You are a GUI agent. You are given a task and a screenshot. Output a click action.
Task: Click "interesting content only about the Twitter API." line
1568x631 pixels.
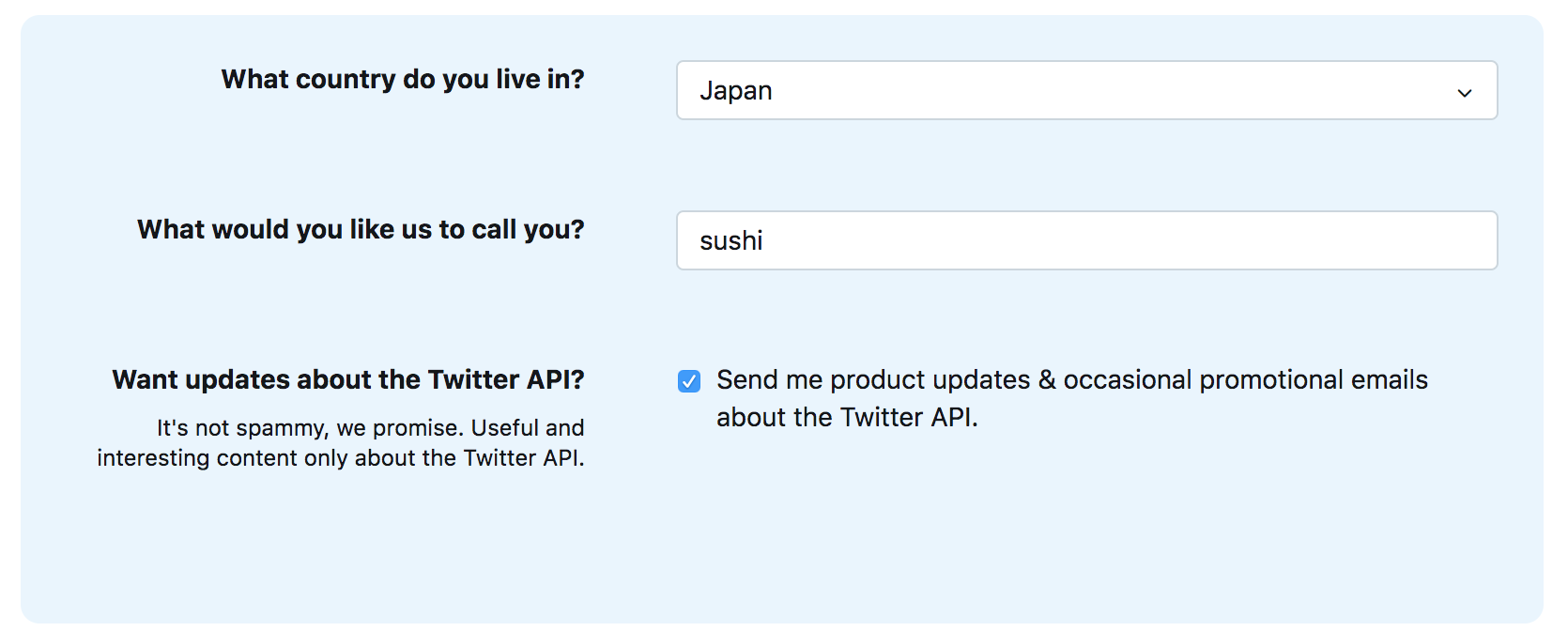[x=340, y=458]
